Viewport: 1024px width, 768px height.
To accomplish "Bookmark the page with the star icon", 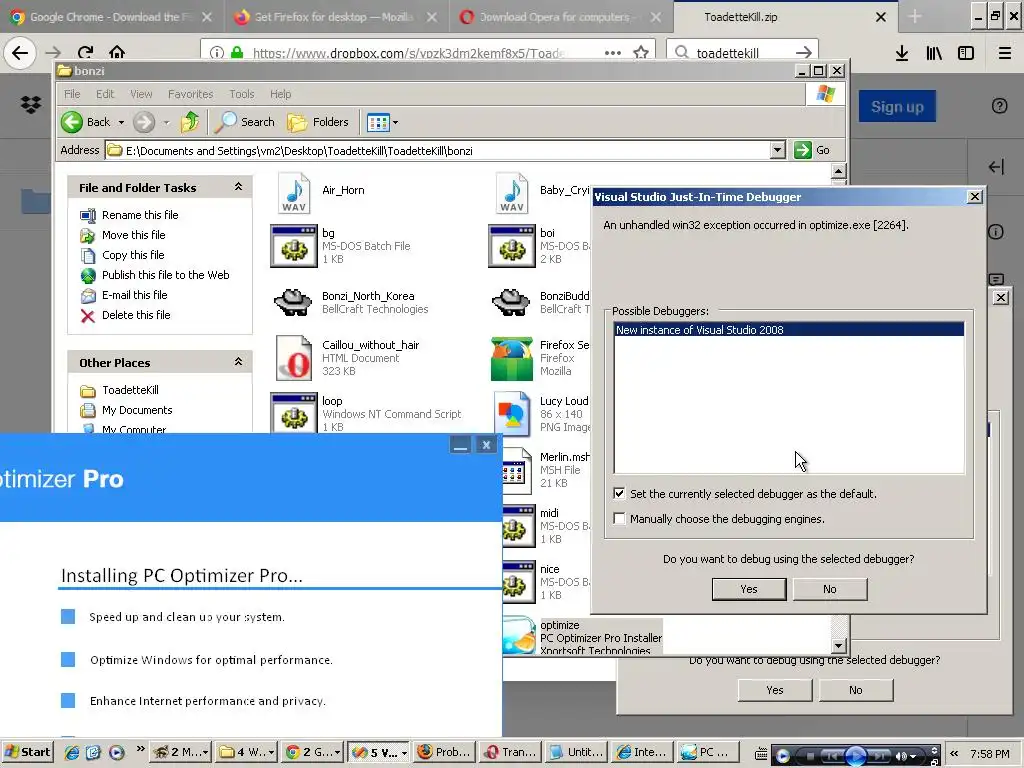I will point(641,53).
